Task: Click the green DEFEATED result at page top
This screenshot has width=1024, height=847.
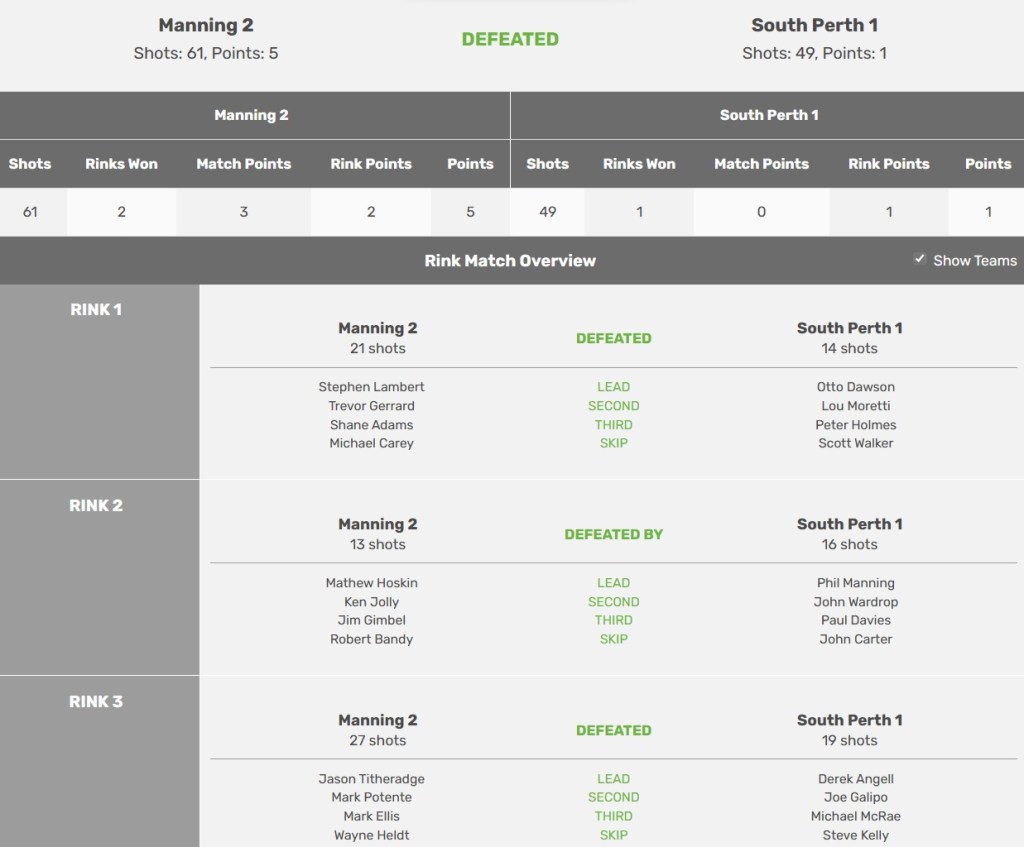Action: [x=510, y=40]
